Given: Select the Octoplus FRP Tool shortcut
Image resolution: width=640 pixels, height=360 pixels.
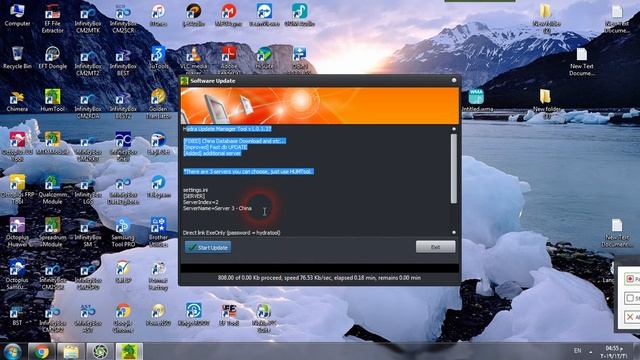Looking at the screenshot, I should click(x=17, y=189).
